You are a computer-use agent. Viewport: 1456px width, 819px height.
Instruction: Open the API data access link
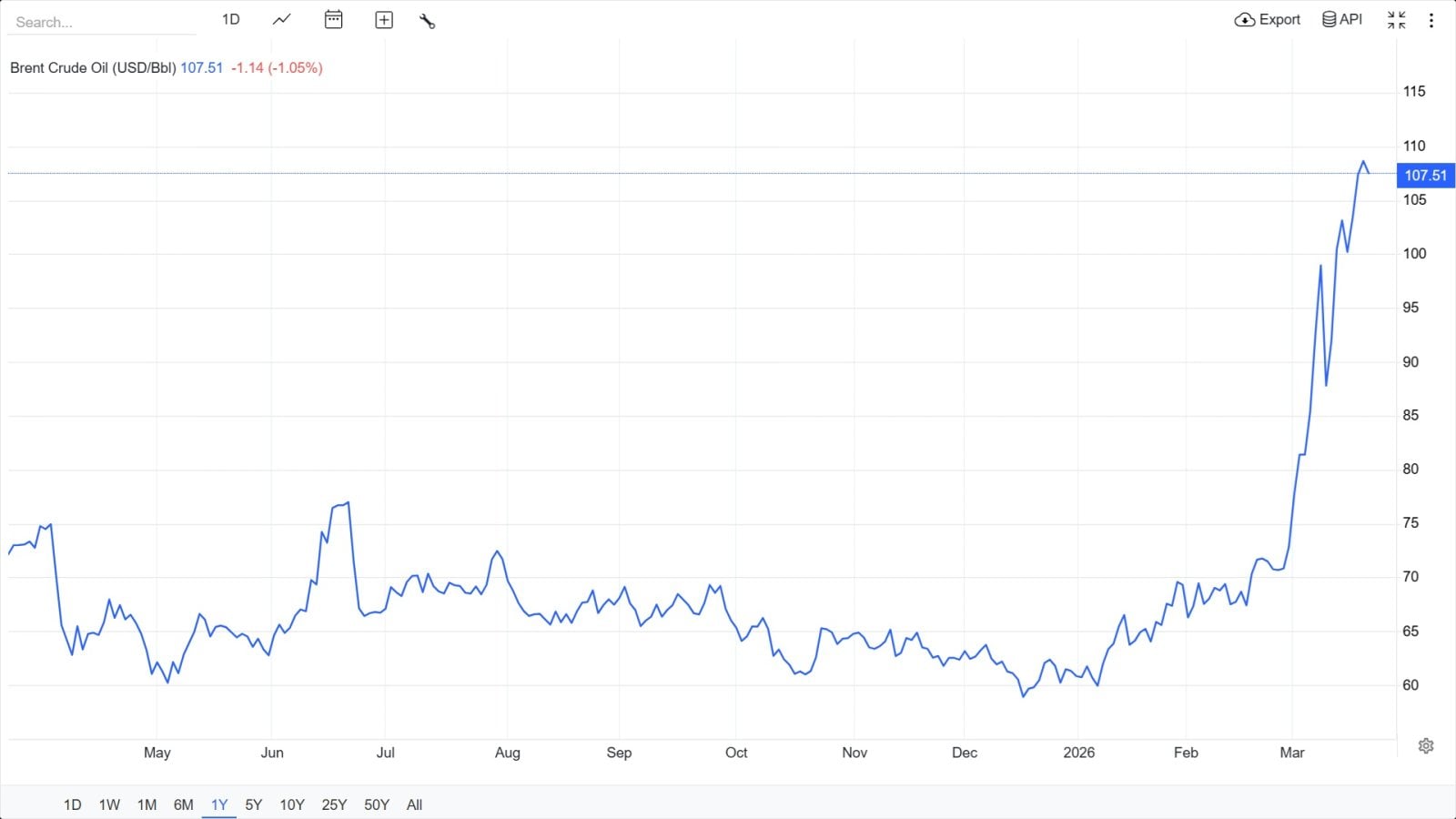tap(1342, 19)
